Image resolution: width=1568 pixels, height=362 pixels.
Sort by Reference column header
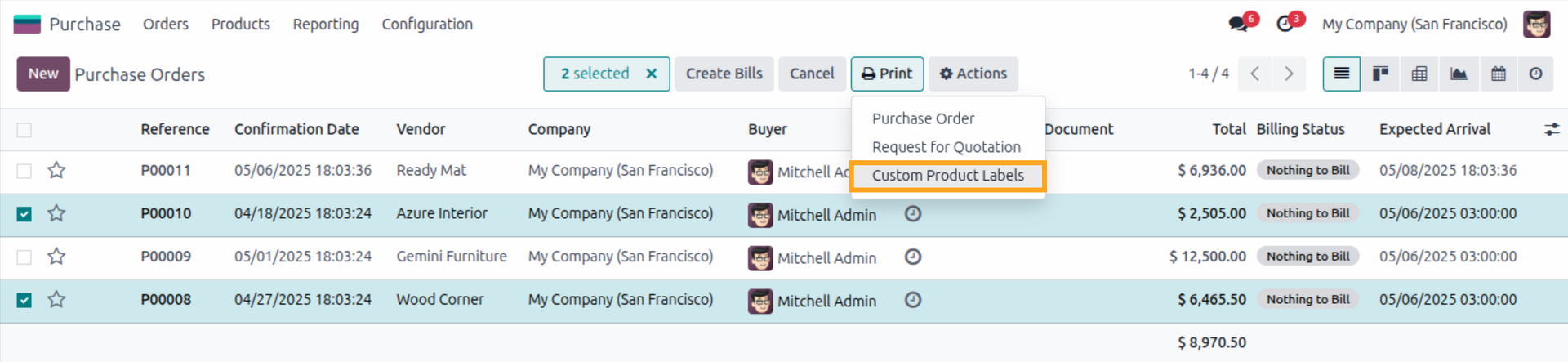(x=175, y=129)
